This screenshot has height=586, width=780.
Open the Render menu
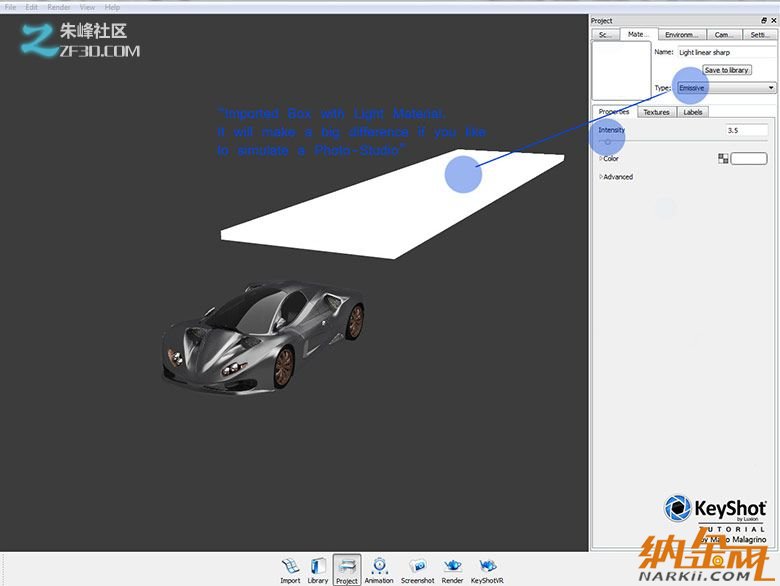pyautogui.click(x=59, y=7)
